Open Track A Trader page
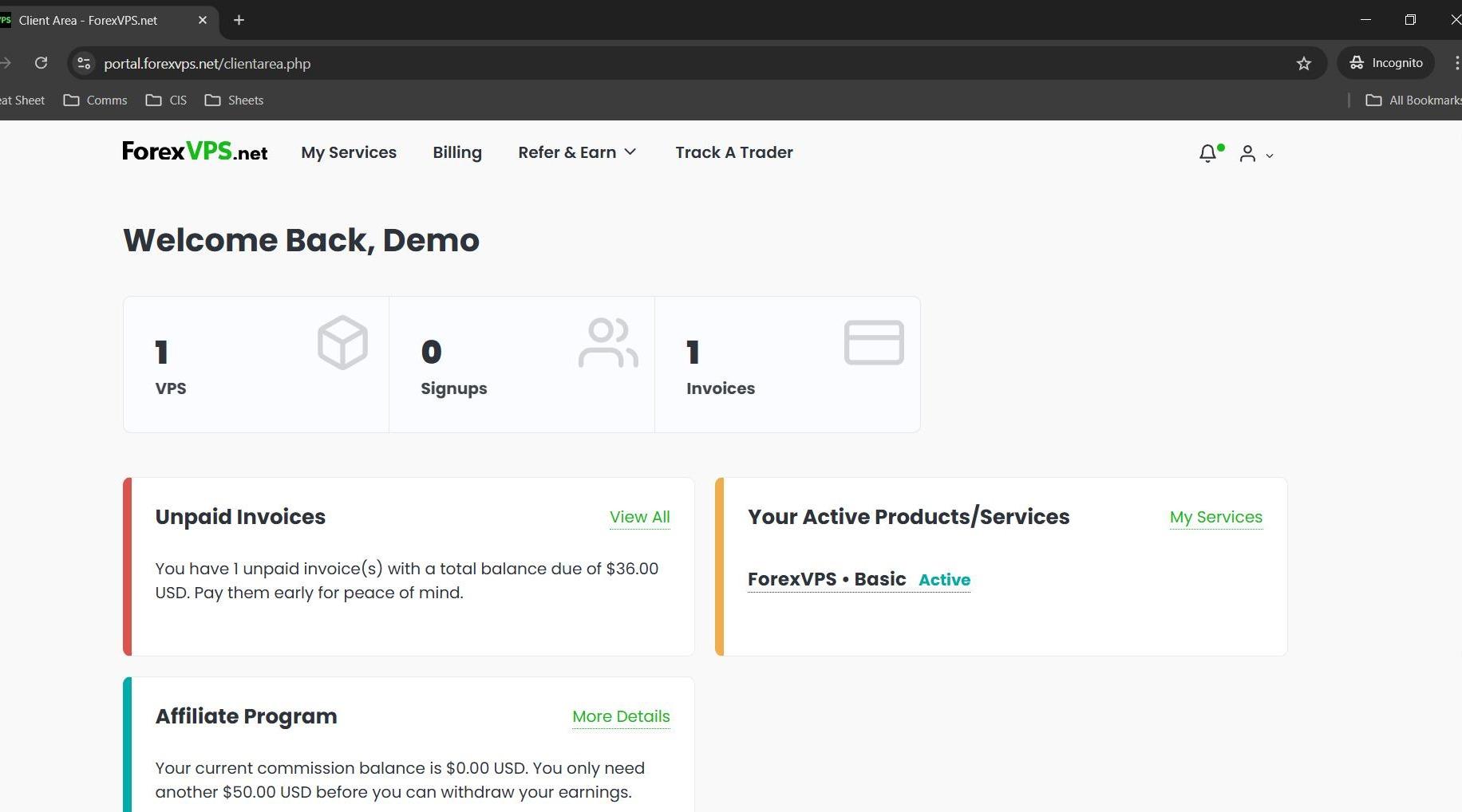 click(x=734, y=152)
